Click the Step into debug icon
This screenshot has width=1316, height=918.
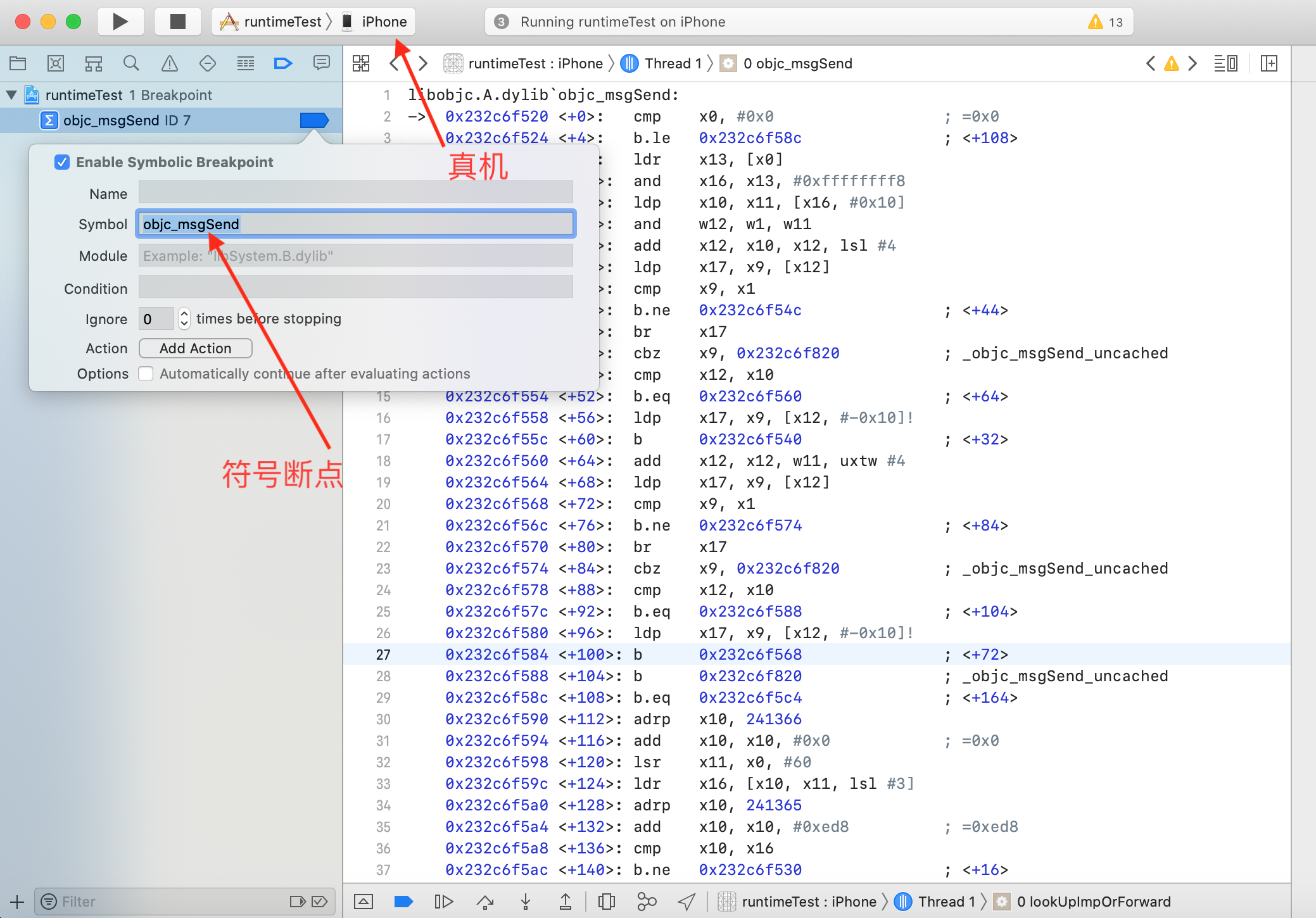pyautogui.click(x=525, y=902)
